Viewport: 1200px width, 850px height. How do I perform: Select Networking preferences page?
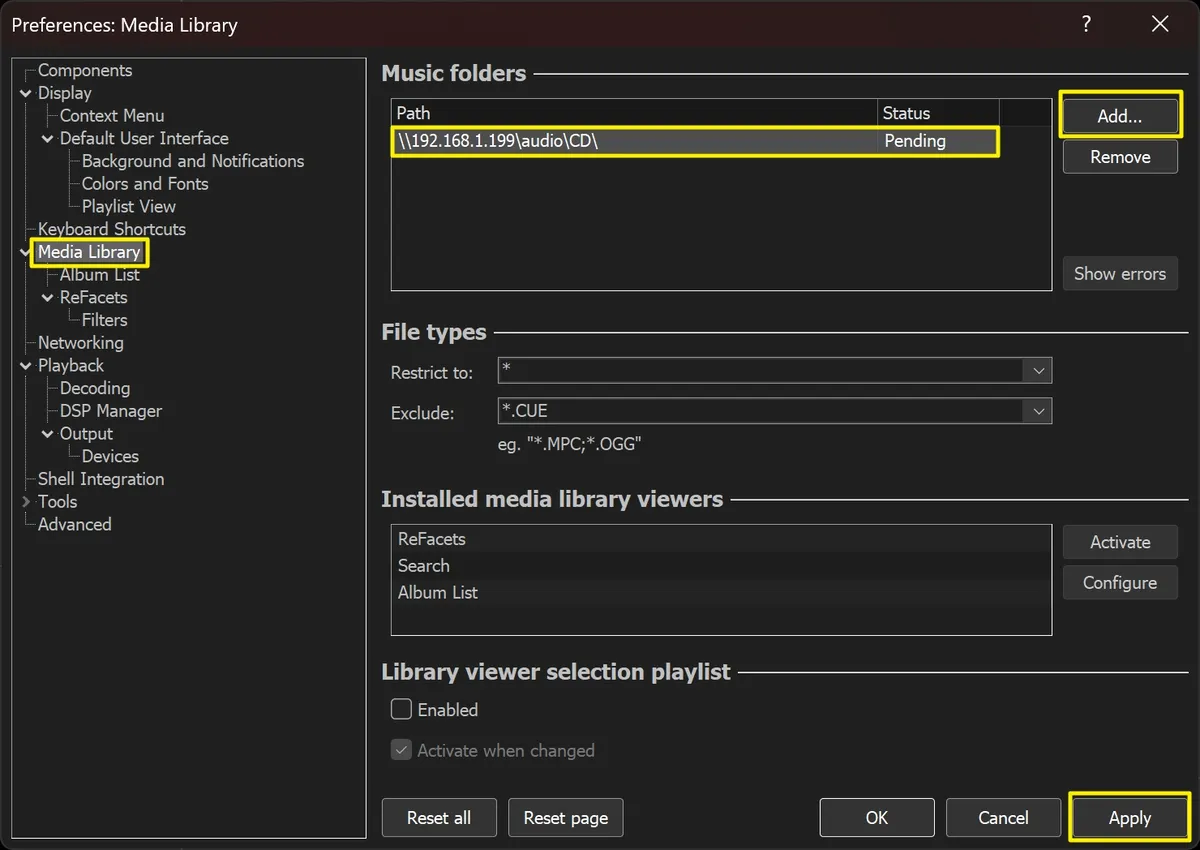pyautogui.click(x=81, y=343)
